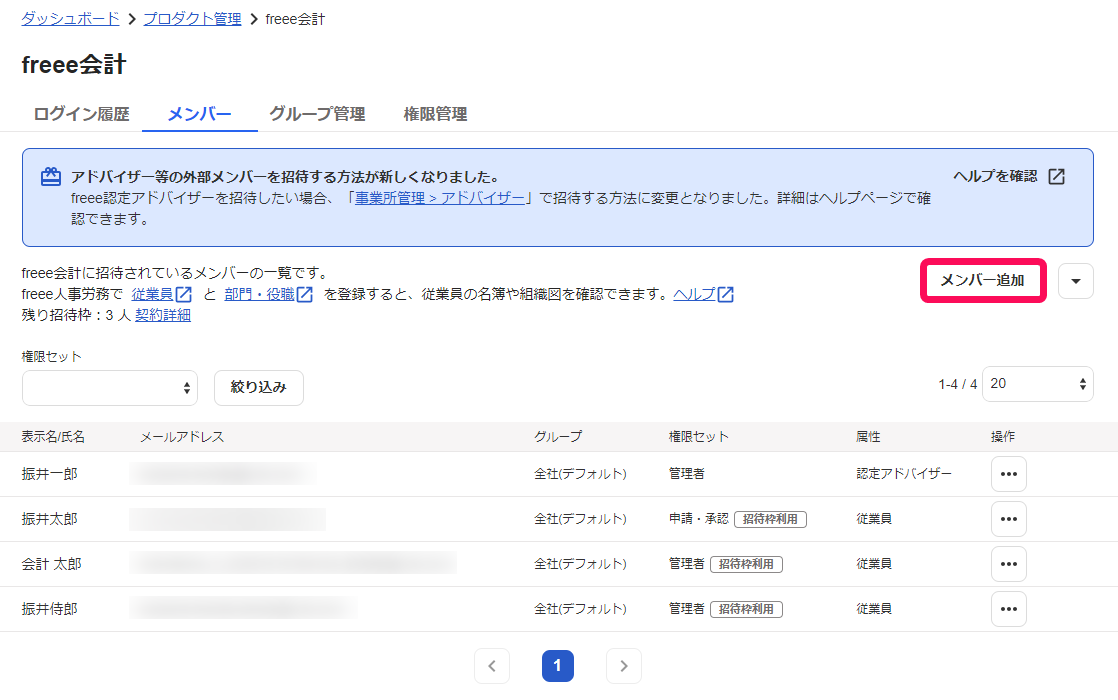This screenshot has width=1118, height=700.
Task: Click the external-link icon after 従業員
Action: click(184, 294)
